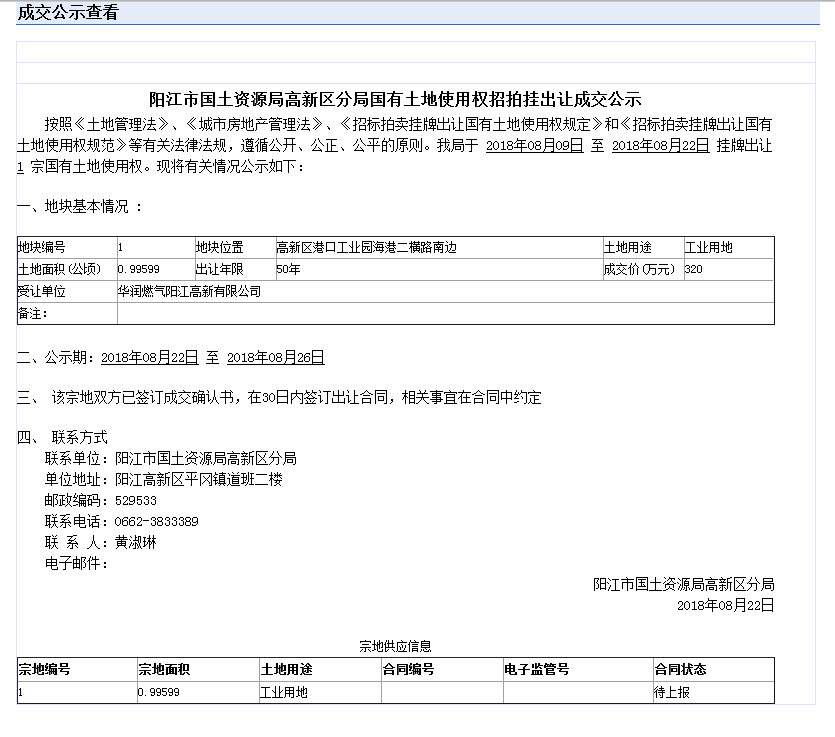
Task: Click the 公示期 start date 2018年08月22日
Action: [x=150, y=357]
